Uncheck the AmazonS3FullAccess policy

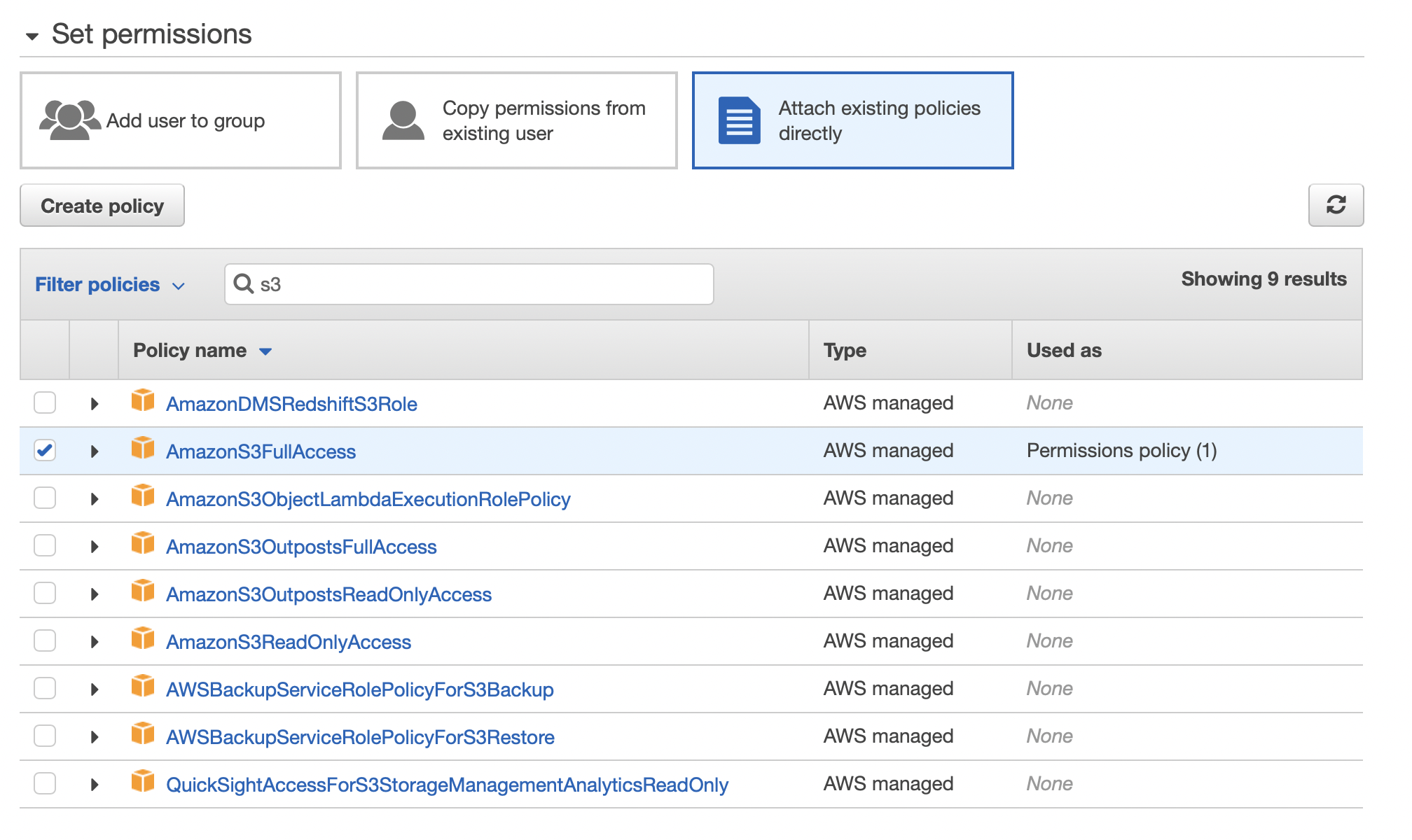(45, 450)
